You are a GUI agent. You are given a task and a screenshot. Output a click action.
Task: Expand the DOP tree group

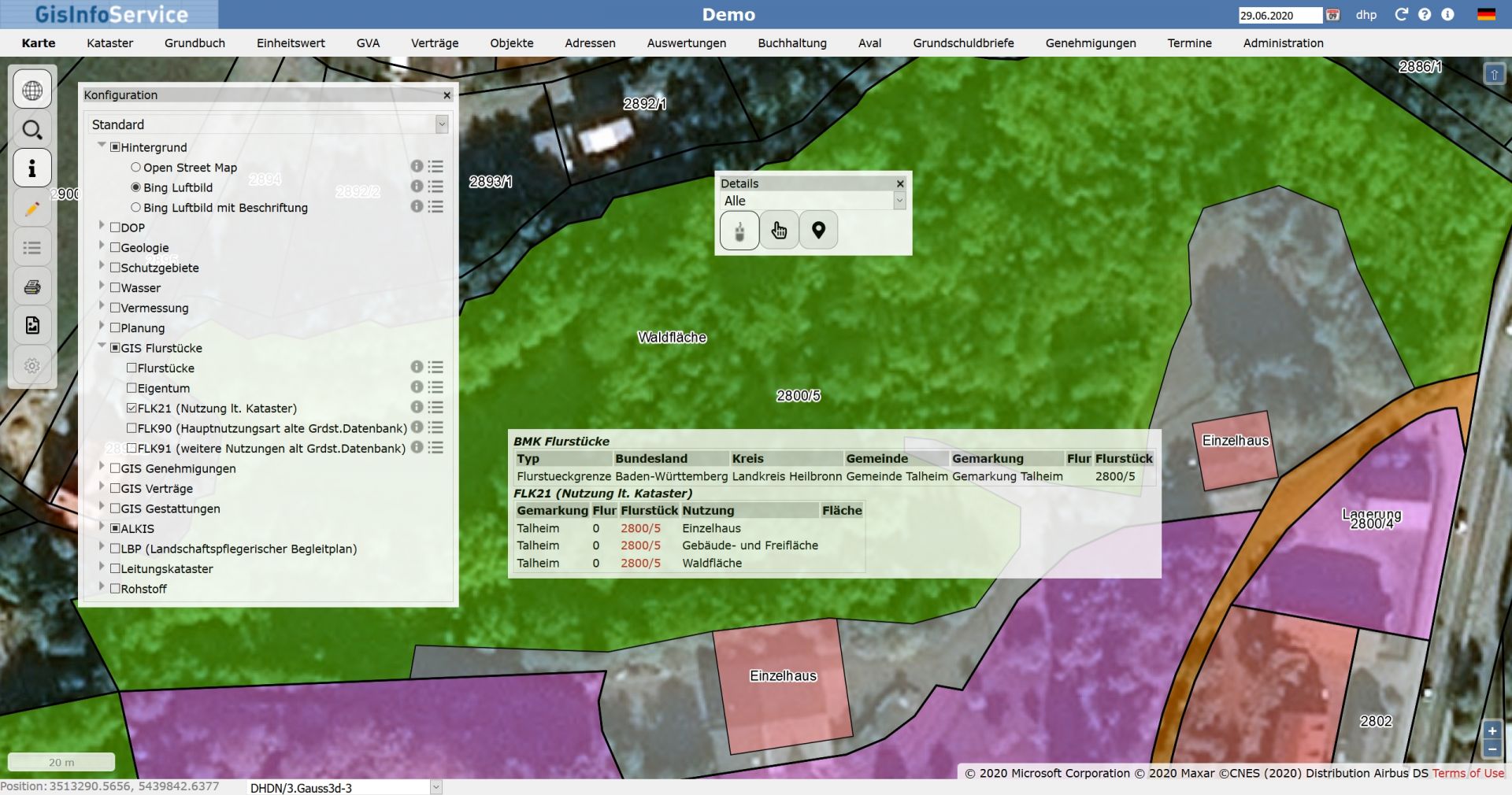click(x=102, y=226)
